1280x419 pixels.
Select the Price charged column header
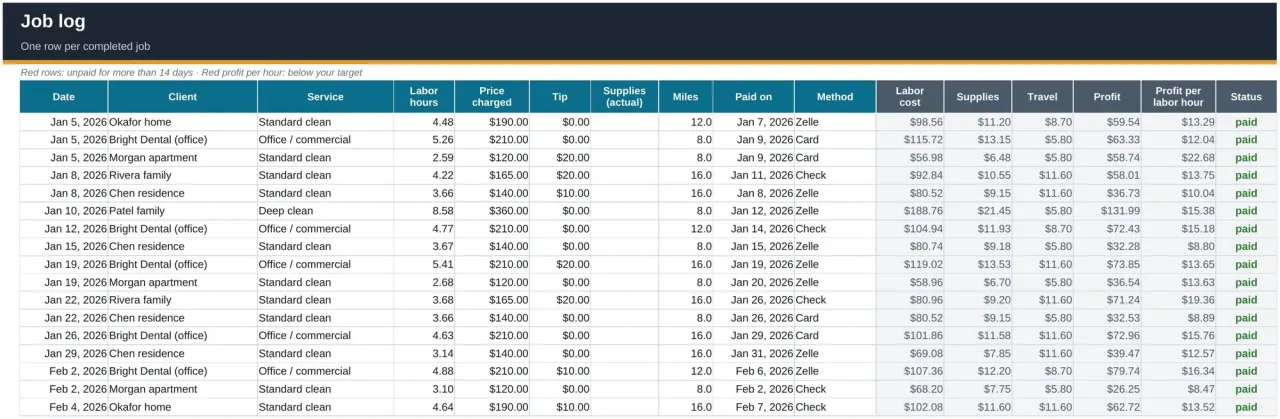(x=492, y=97)
